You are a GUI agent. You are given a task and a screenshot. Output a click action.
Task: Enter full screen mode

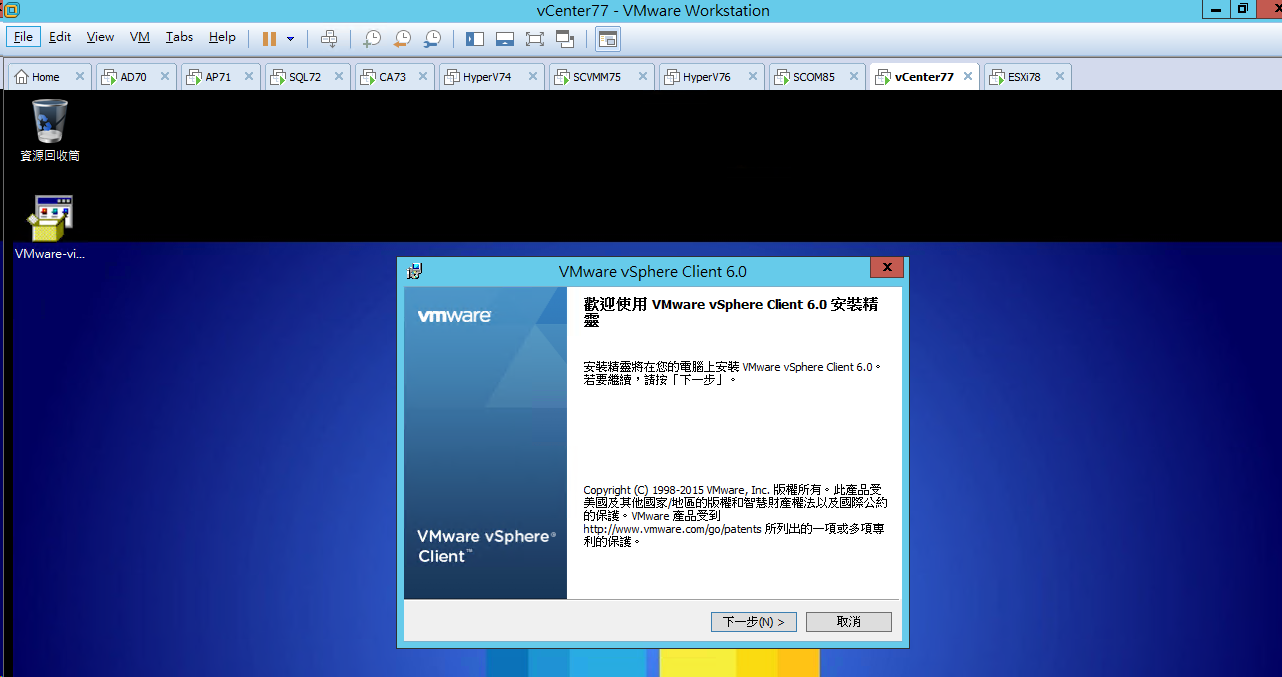pos(535,38)
